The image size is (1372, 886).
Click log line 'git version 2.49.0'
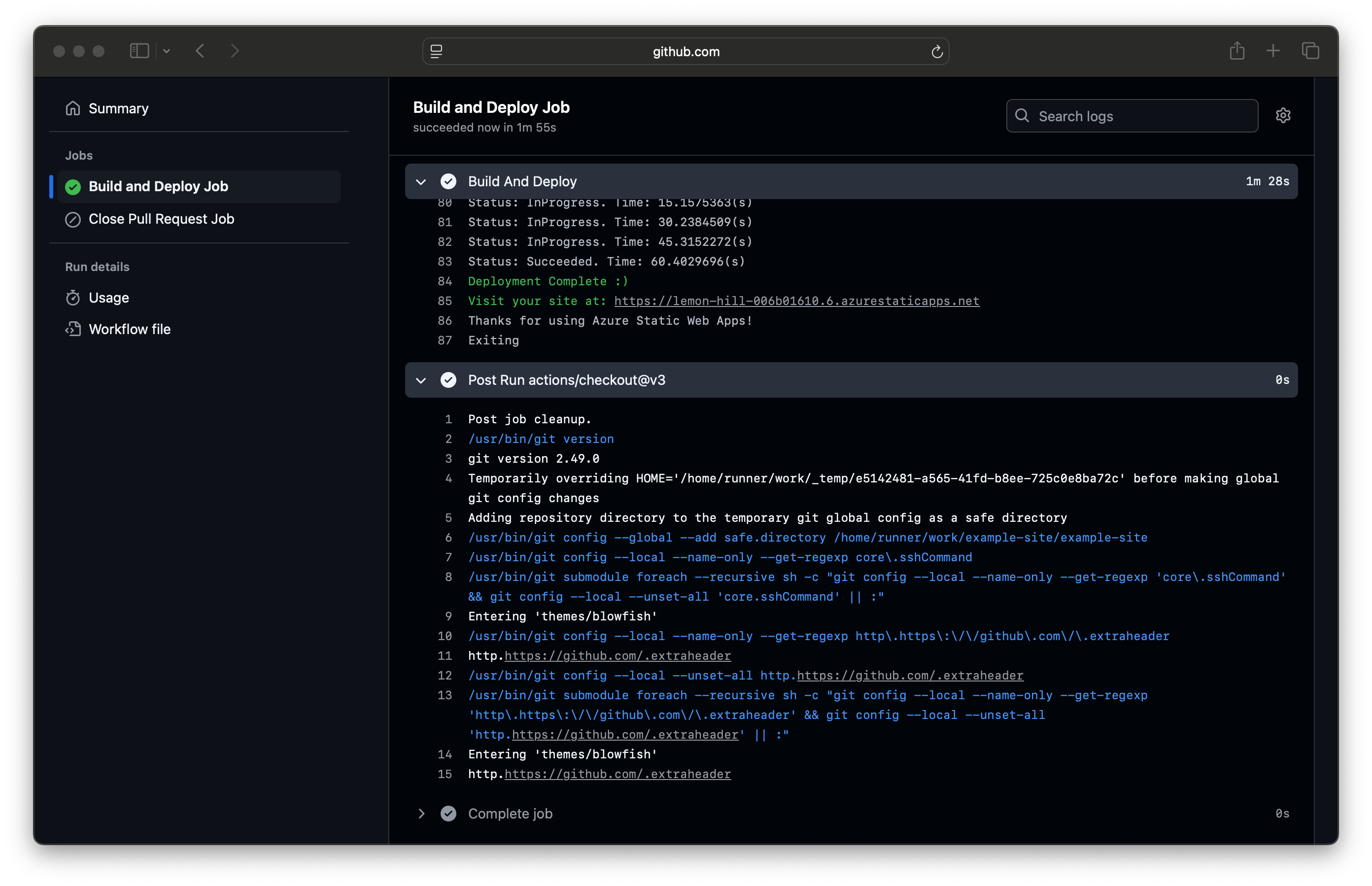point(533,459)
